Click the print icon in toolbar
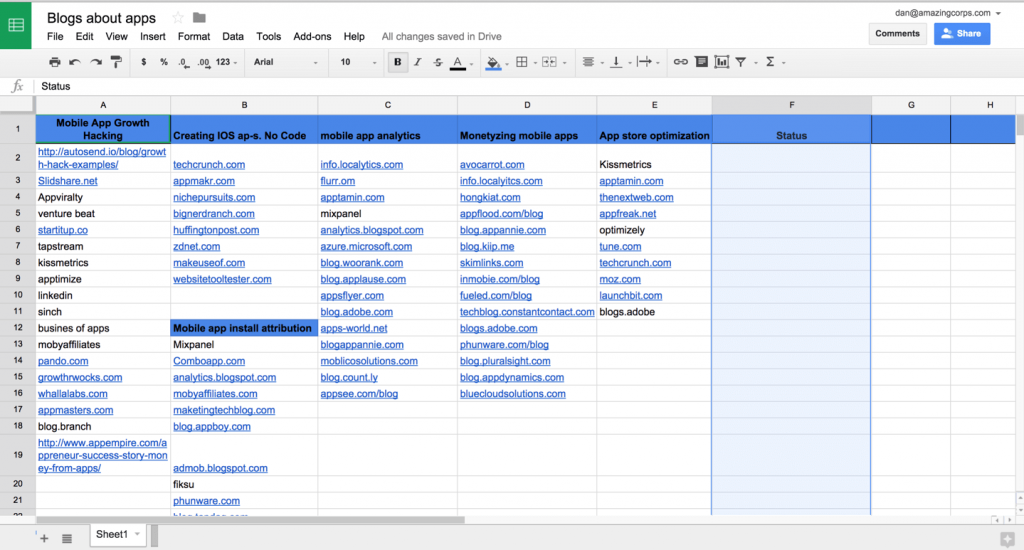The image size is (1024, 550). (55, 62)
